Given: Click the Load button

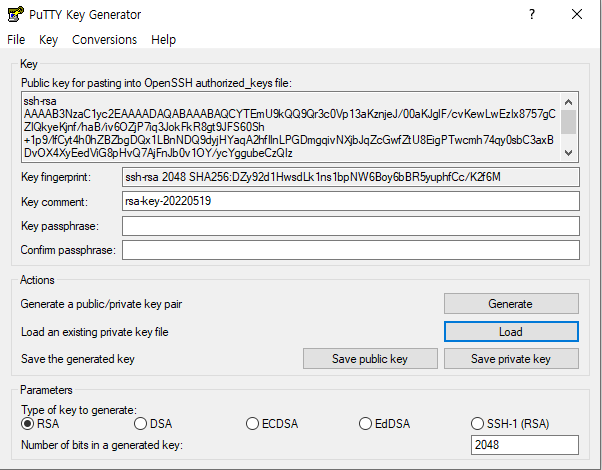Looking at the screenshot, I should pyautogui.click(x=511, y=331).
